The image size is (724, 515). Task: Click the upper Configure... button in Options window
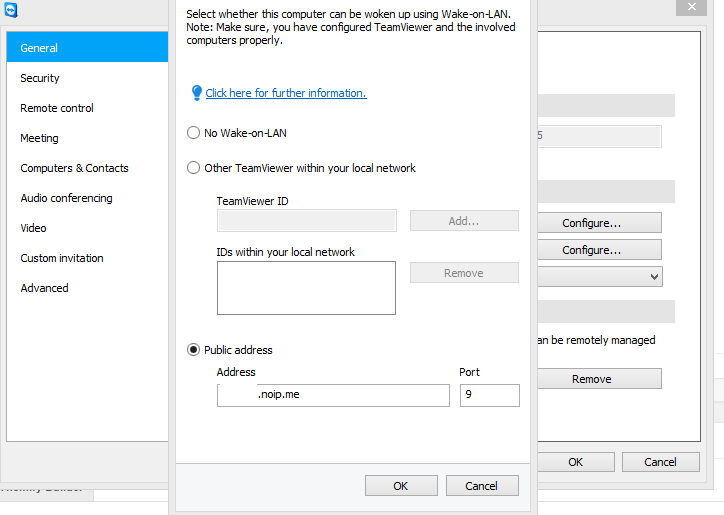coord(599,223)
